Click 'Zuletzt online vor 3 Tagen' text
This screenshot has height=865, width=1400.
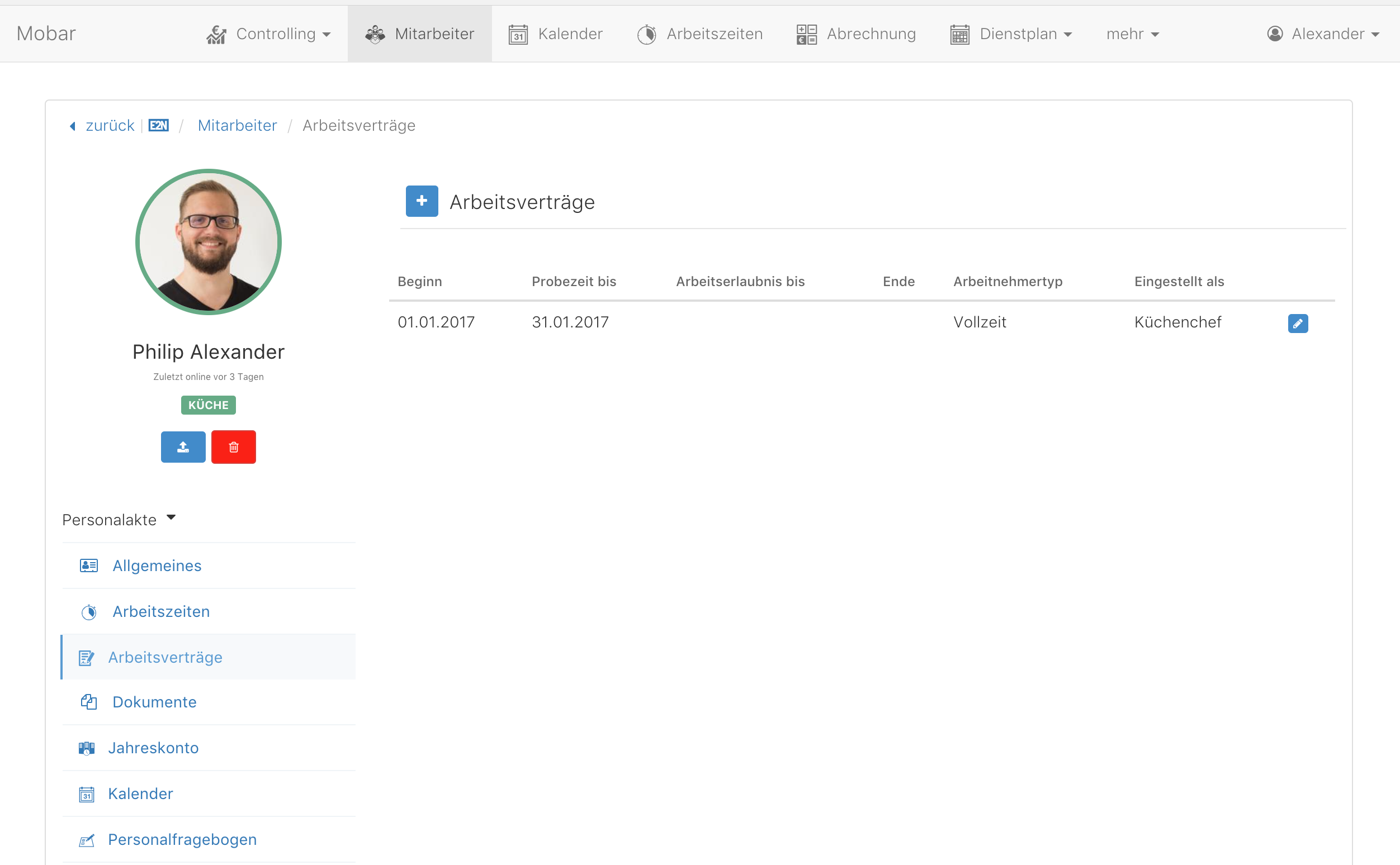(209, 377)
